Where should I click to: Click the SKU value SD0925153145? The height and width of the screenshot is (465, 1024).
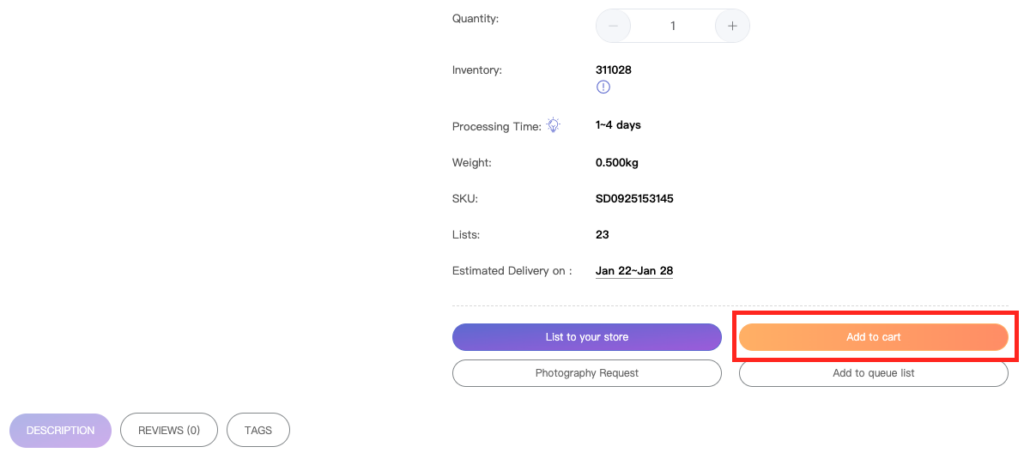[634, 199]
